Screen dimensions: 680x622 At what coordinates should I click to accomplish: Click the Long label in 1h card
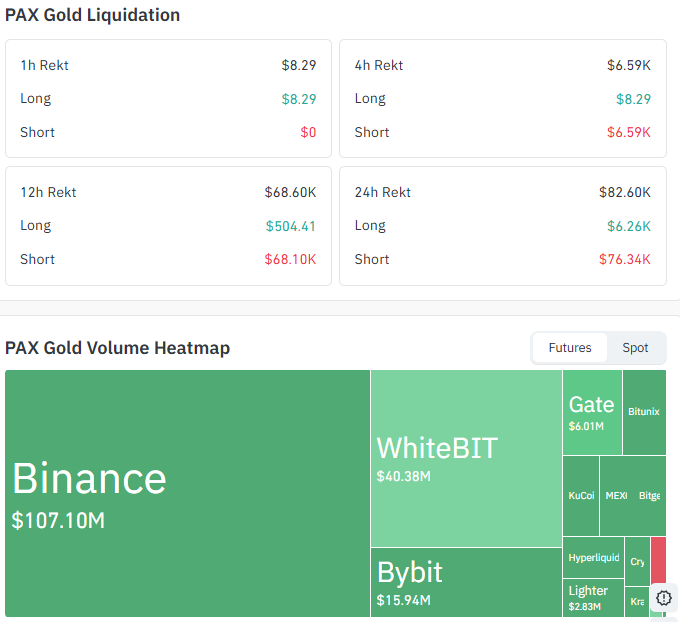[36, 99]
